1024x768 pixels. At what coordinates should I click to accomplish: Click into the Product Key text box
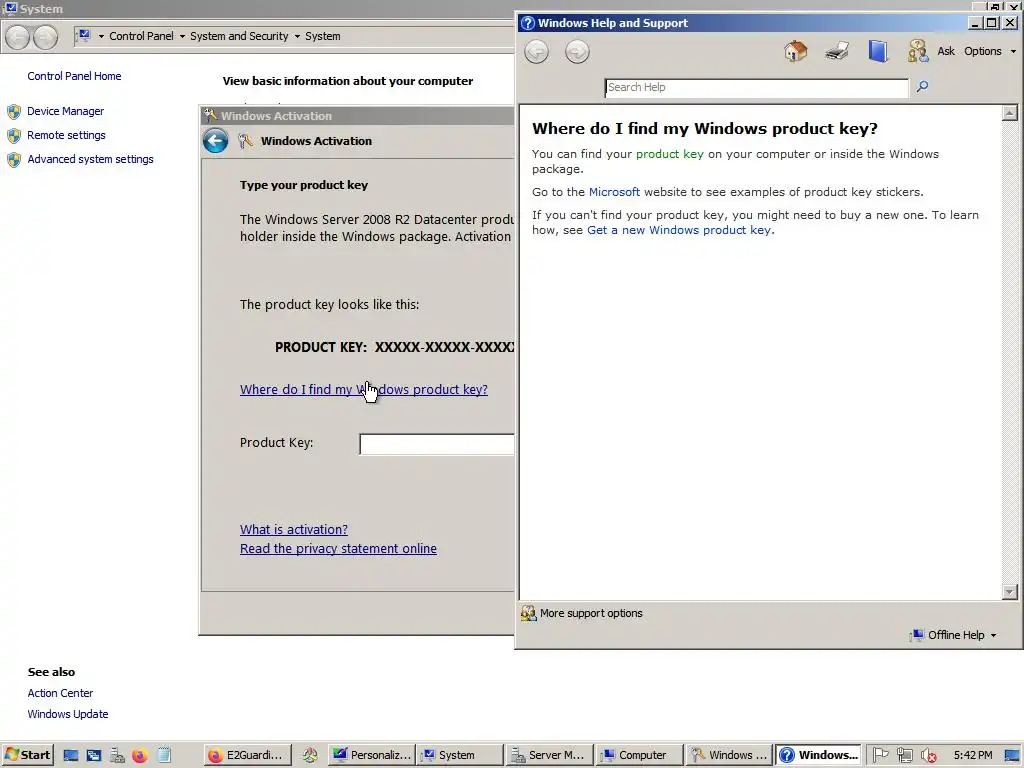436,444
